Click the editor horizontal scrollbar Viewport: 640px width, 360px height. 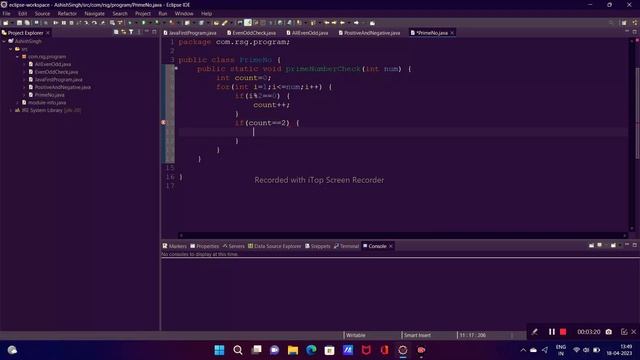click(402, 236)
